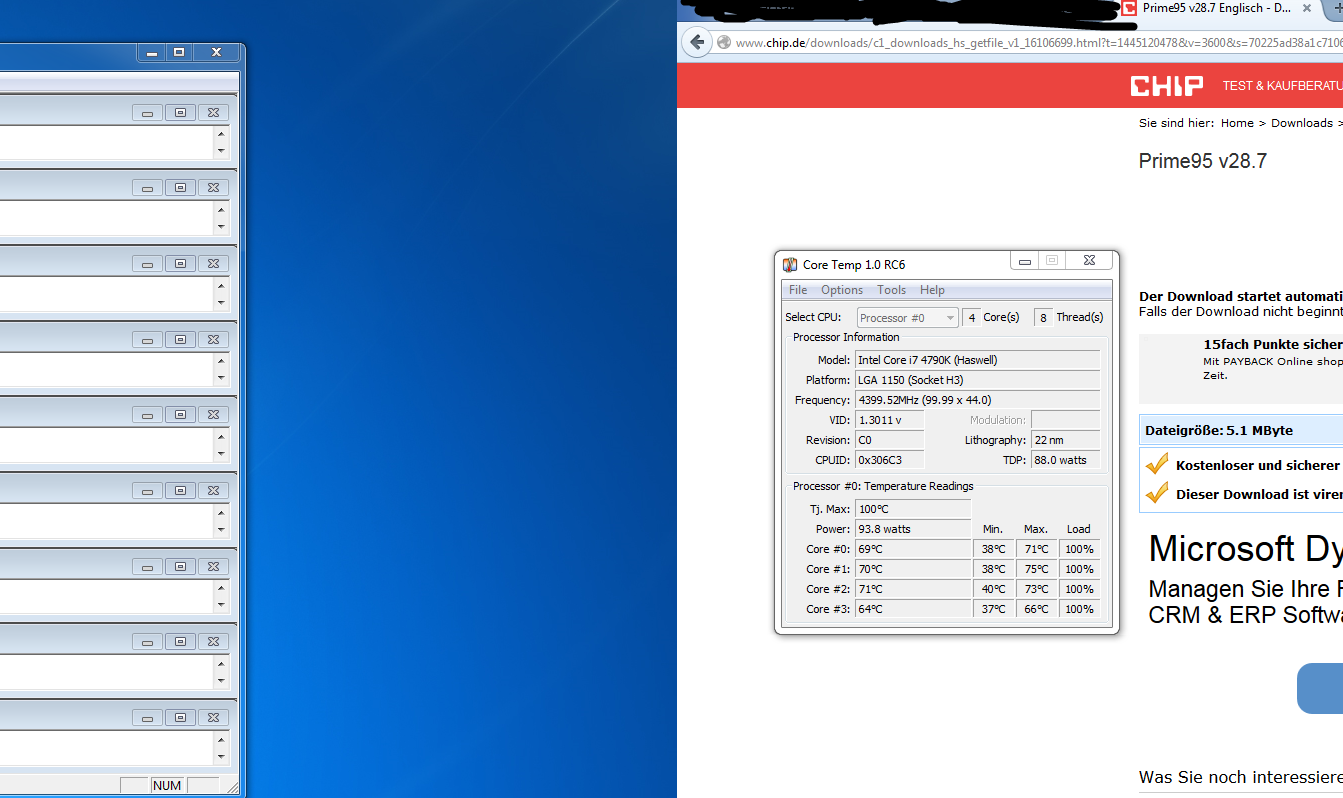
Task: Click the www.chip.de URL address field
Action: (1038, 43)
